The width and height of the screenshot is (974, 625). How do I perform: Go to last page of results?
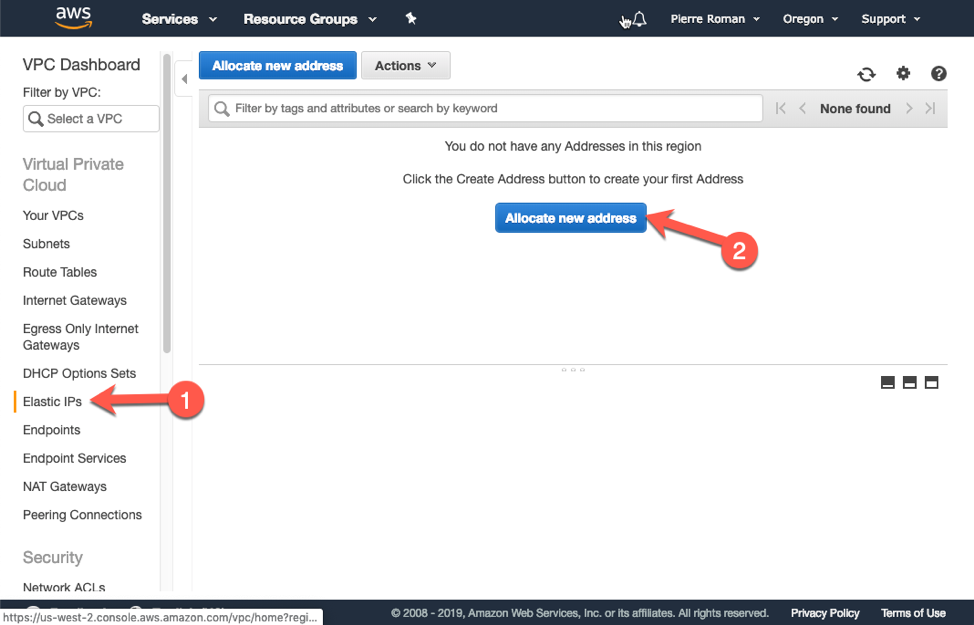click(x=930, y=108)
